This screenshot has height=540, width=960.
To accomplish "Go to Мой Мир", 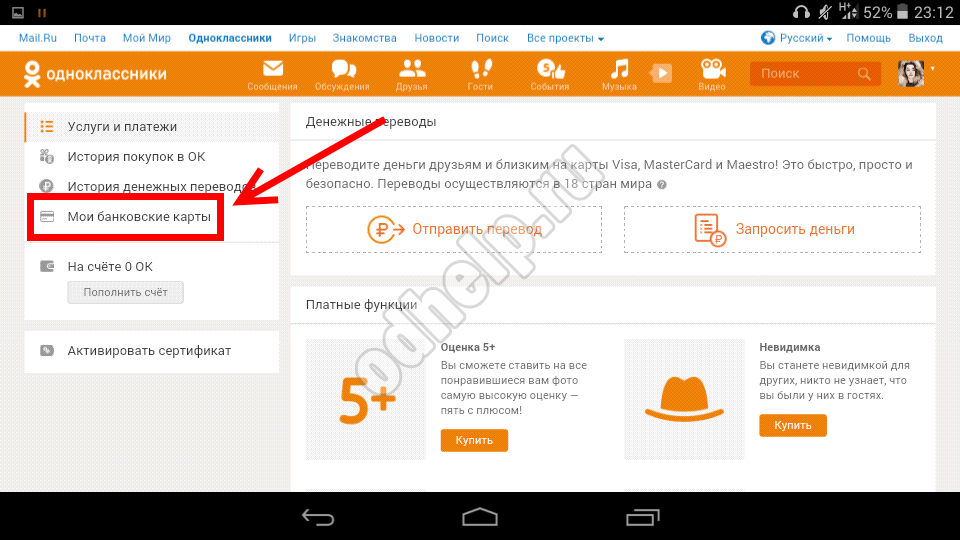I will (x=146, y=38).
